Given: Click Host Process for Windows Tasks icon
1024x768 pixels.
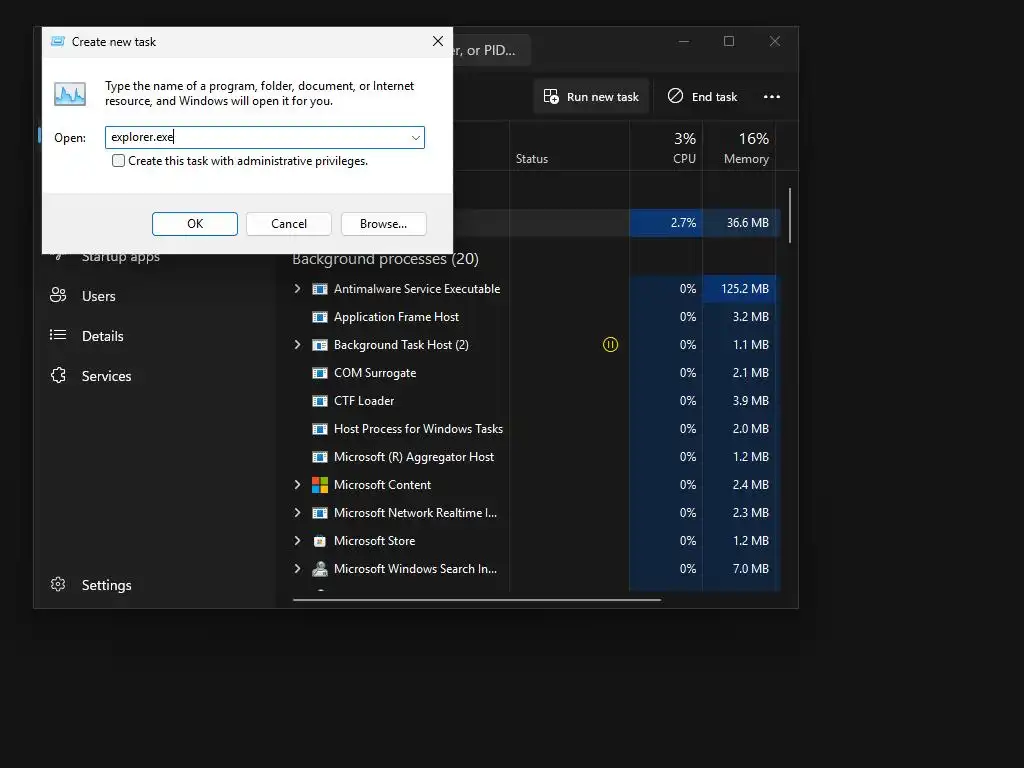Looking at the screenshot, I should pos(320,429).
